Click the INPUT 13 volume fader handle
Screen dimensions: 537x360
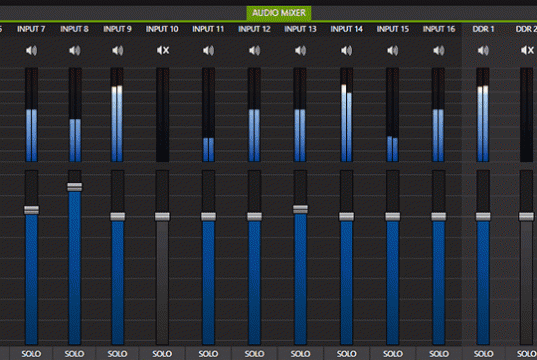[x=300, y=209]
